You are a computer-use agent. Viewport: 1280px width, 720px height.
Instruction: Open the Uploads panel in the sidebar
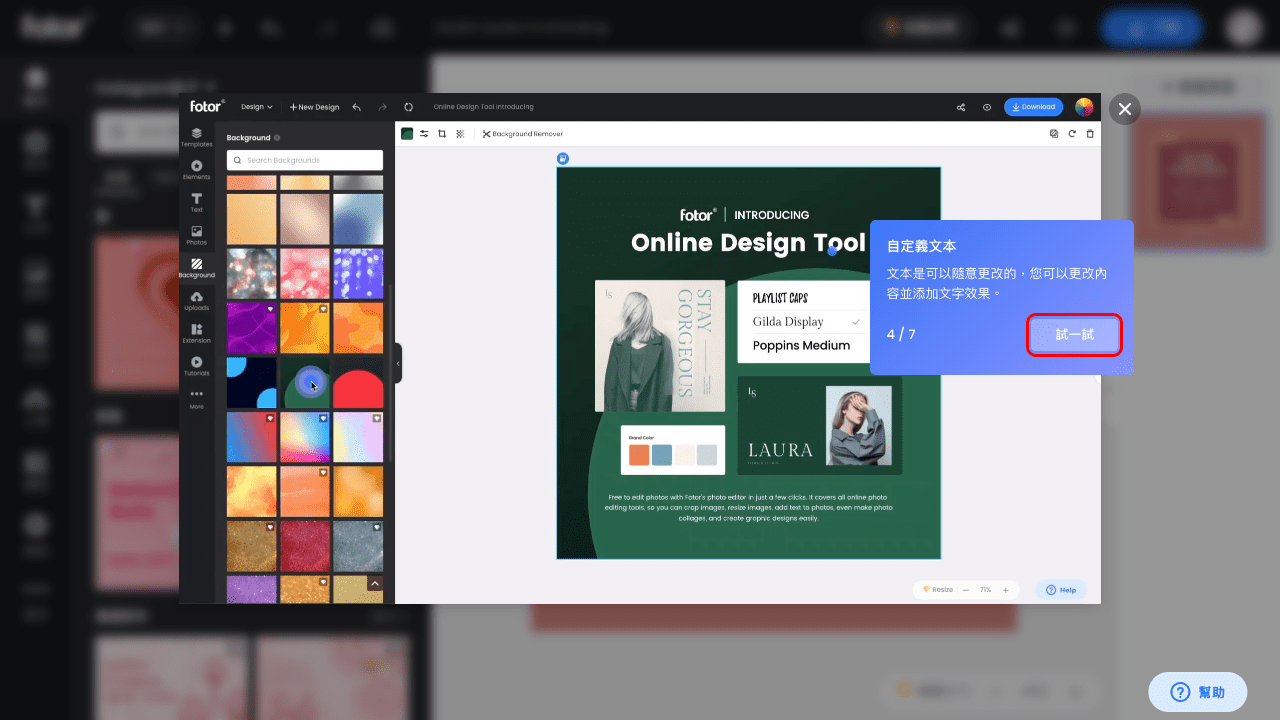tap(196, 301)
